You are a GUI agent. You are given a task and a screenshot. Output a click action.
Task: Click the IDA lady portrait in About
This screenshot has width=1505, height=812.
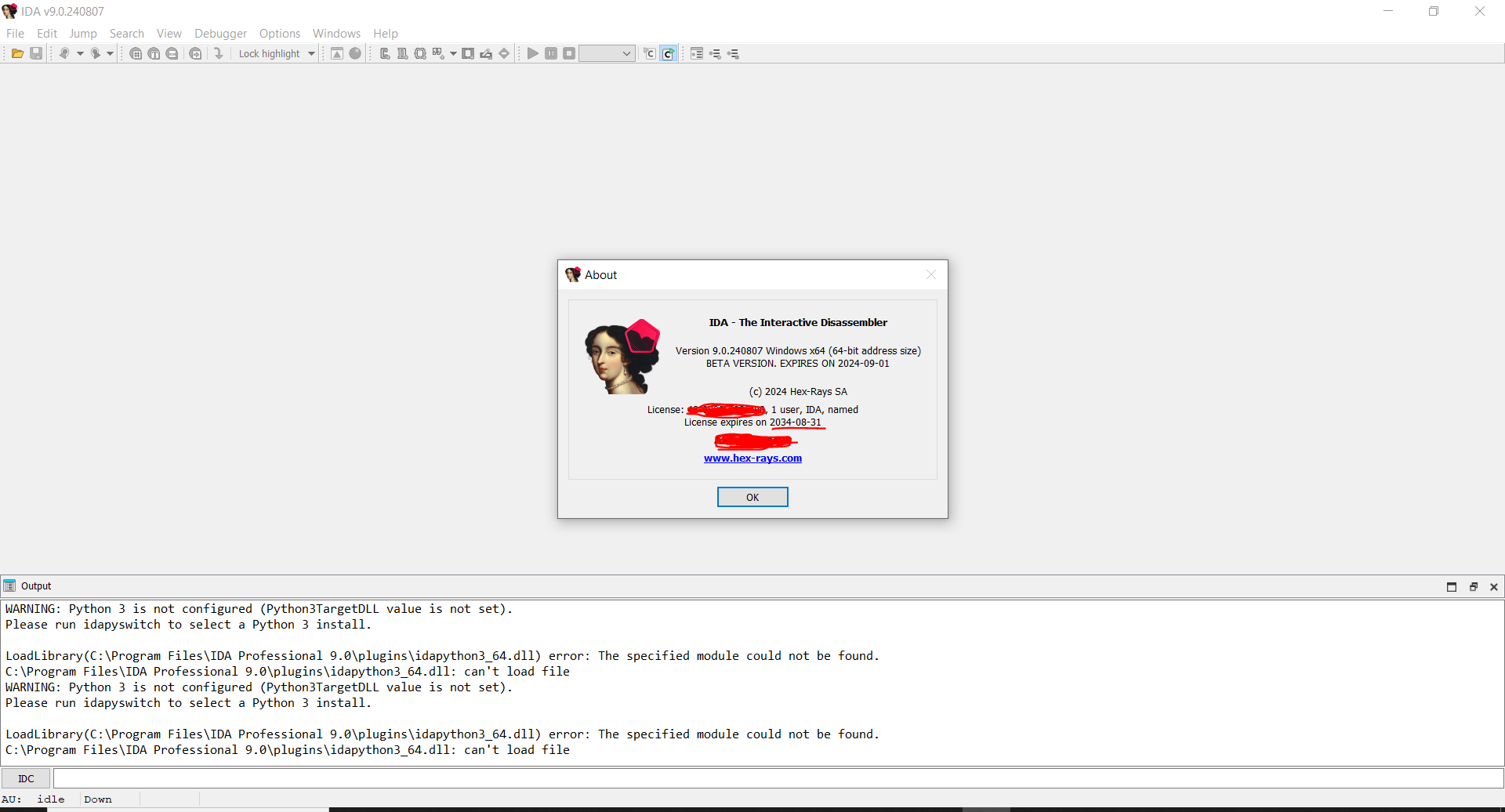pyautogui.click(x=622, y=357)
